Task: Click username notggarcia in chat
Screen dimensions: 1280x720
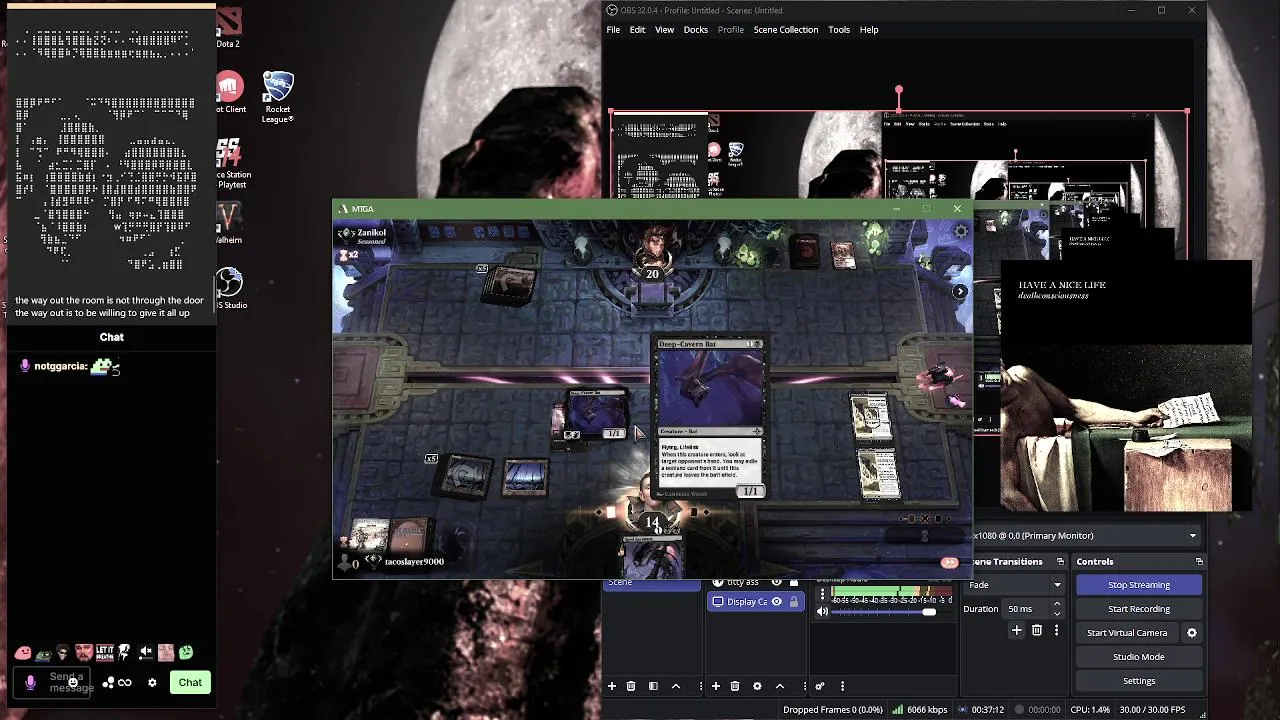Action: [60, 367]
